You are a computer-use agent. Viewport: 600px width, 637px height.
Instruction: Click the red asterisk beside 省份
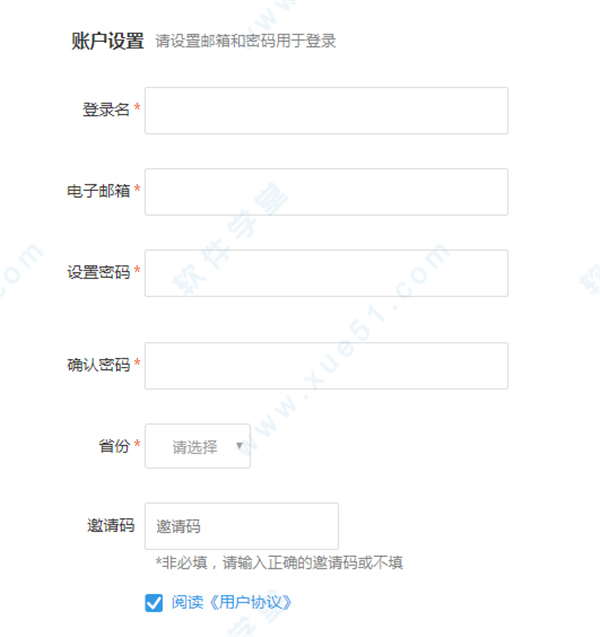[137, 443]
